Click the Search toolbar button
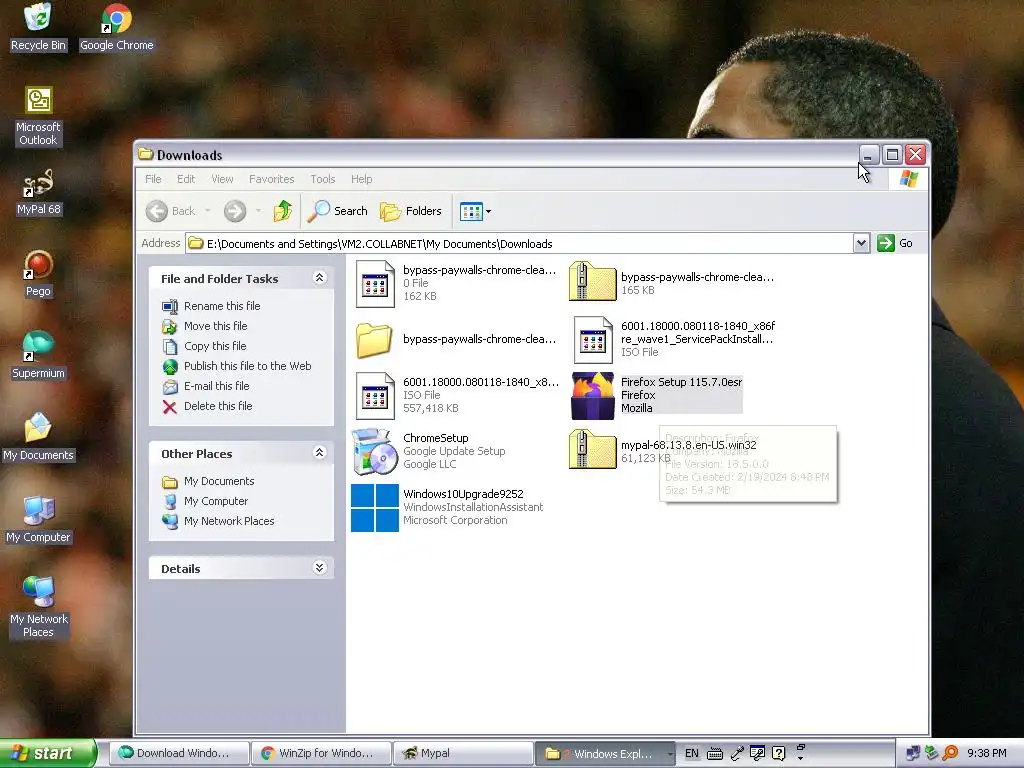Screen dimensions: 1024x768 click(338, 210)
